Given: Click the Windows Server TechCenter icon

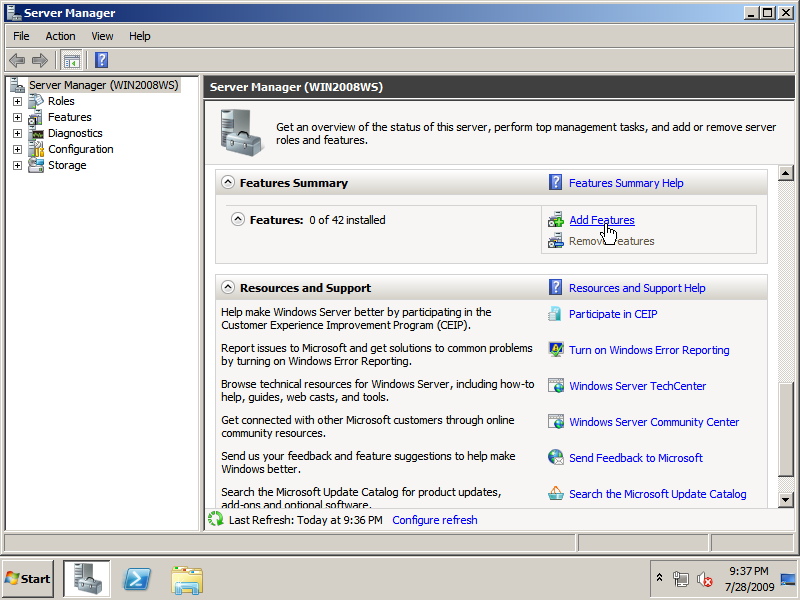Looking at the screenshot, I should (556, 386).
